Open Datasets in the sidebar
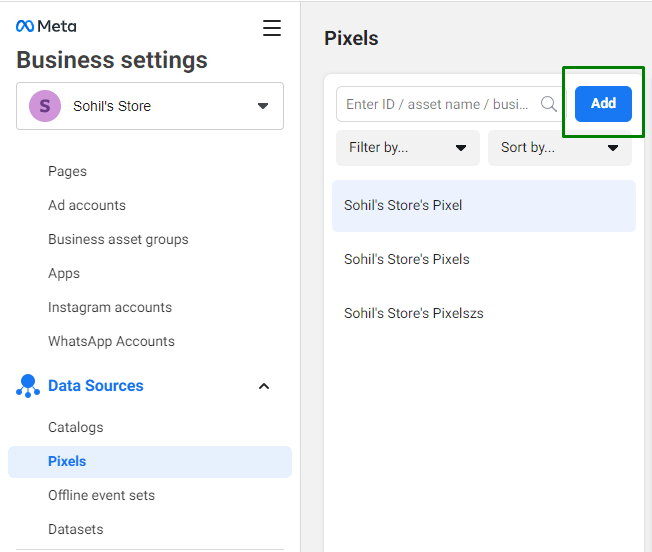 76,529
